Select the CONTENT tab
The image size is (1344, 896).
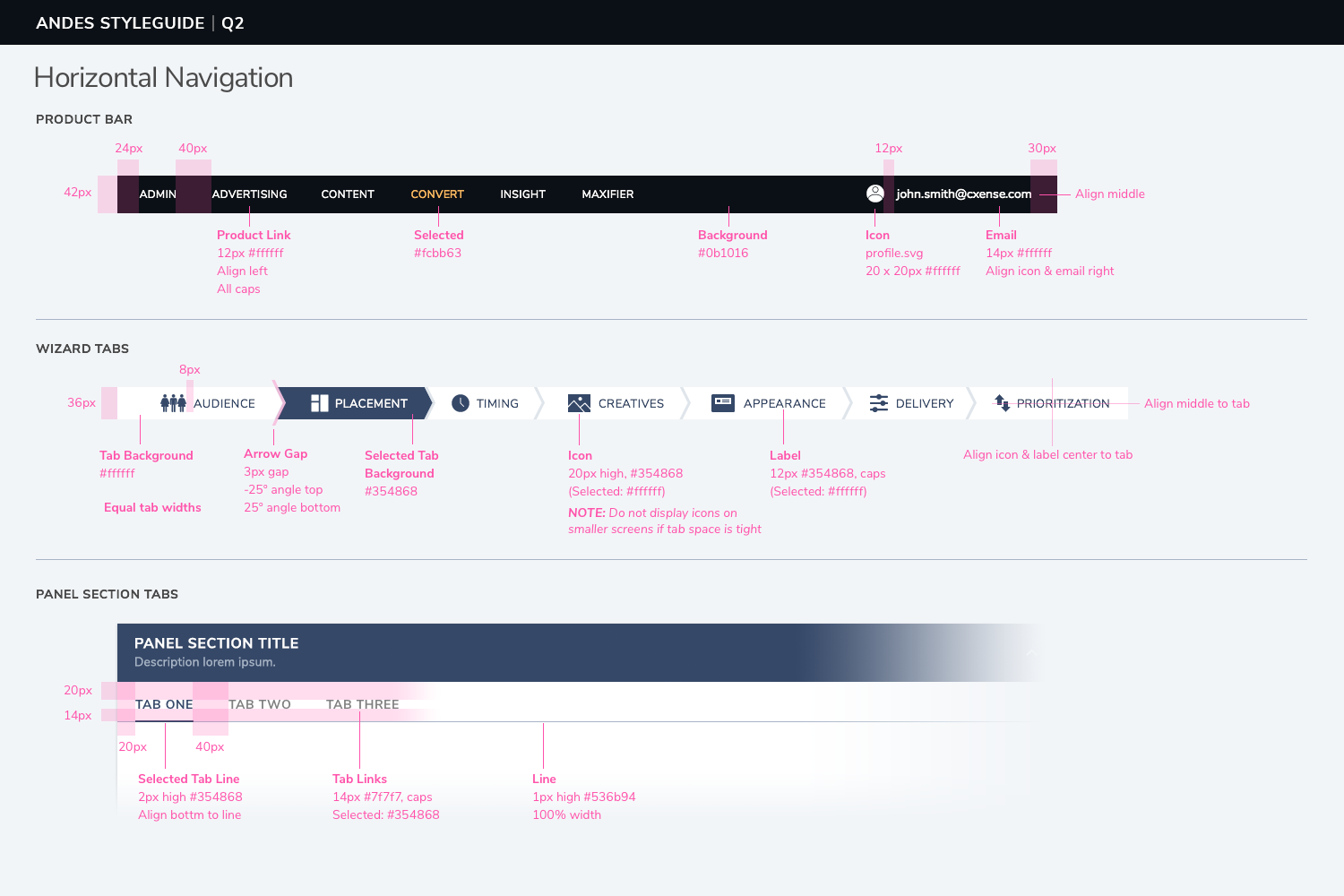tap(348, 194)
